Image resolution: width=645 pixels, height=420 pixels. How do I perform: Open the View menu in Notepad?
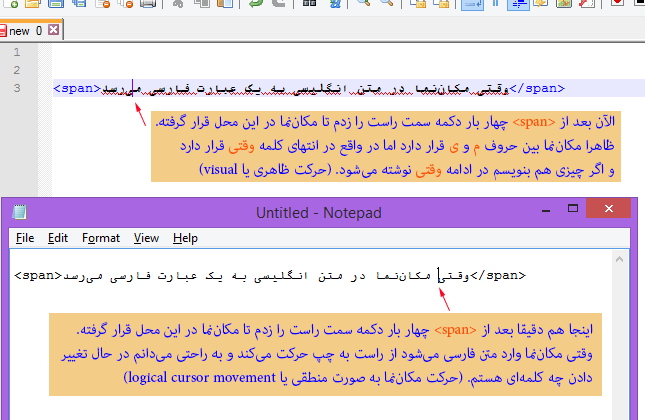pos(146,238)
